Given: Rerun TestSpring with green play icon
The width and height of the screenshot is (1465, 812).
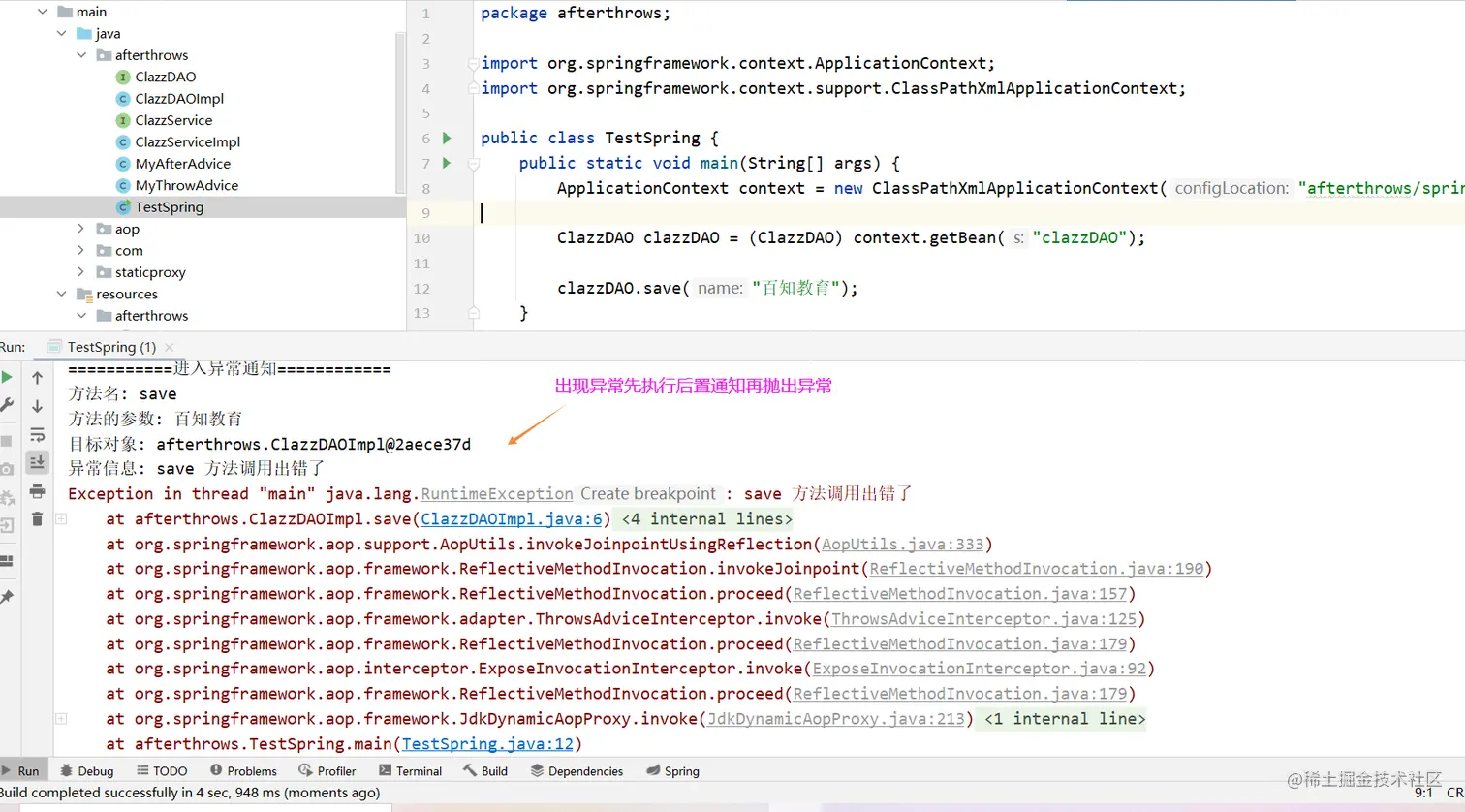Looking at the screenshot, I should [x=7, y=377].
